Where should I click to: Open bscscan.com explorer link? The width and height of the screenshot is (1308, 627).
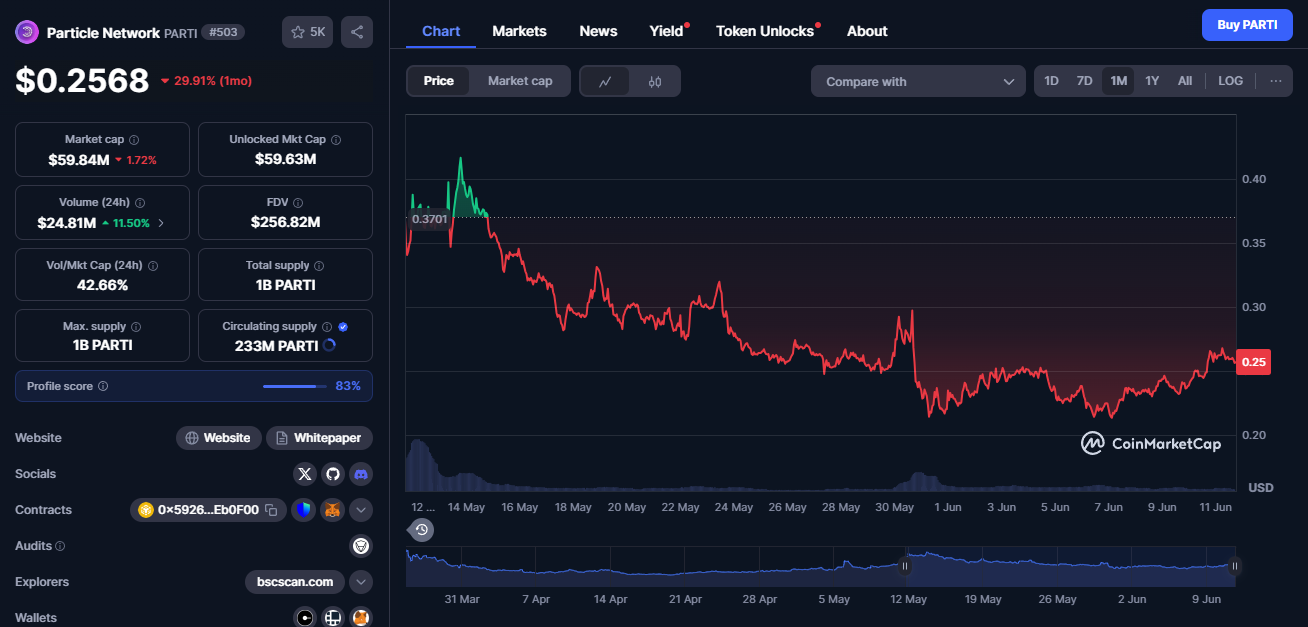coord(295,581)
